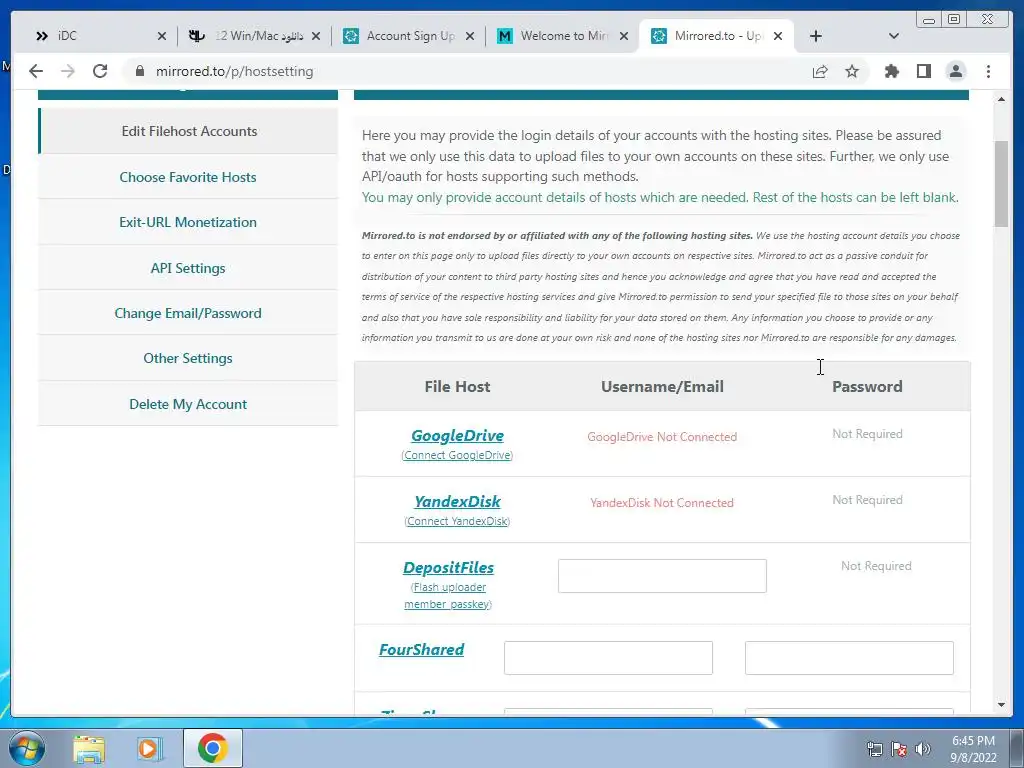Open API Settings page
Viewport: 1024px width, 768px height.
[188, 268]
